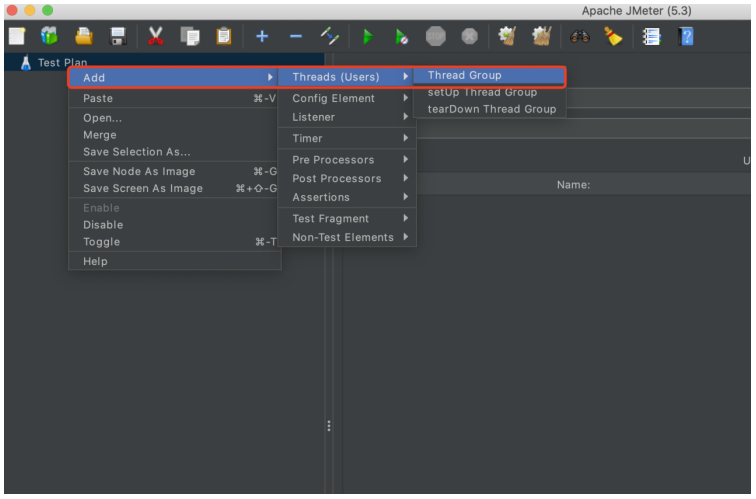Choose Disable in context menu

[175, 225]
